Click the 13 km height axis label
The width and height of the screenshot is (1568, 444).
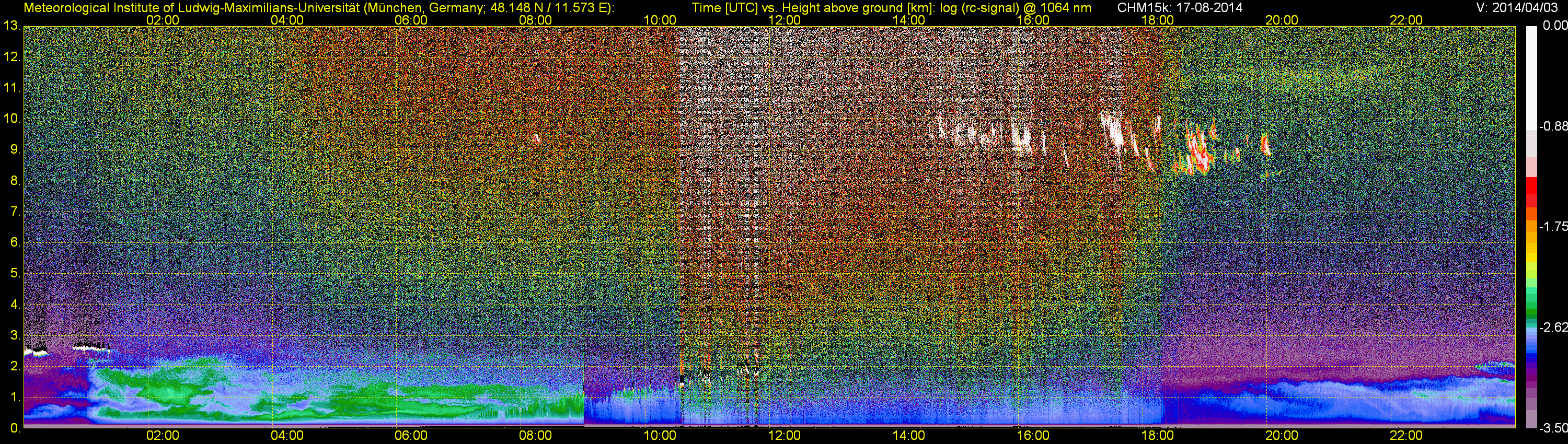11,26
